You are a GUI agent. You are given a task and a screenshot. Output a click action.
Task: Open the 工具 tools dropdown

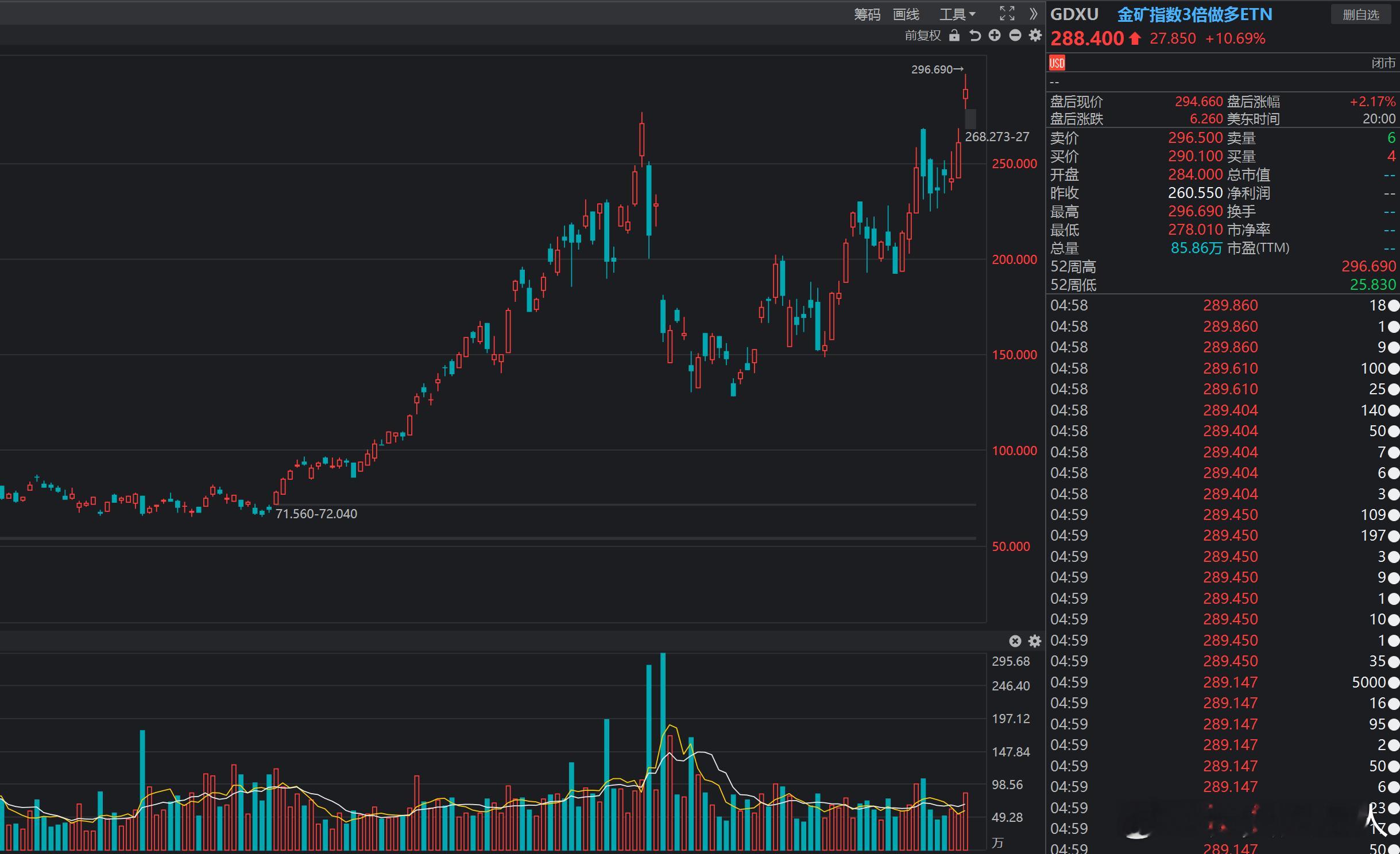[x=957, y=14]
